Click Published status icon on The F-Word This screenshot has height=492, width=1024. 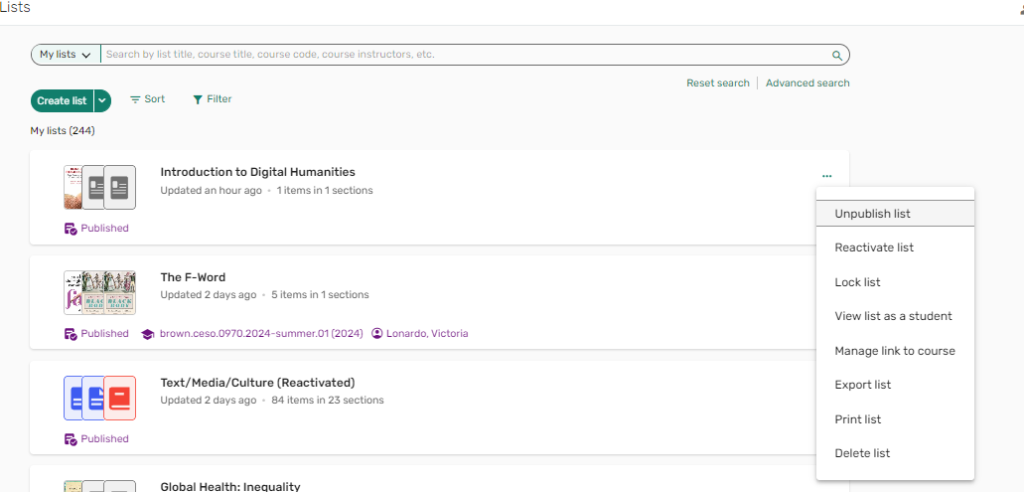(70, 334)
